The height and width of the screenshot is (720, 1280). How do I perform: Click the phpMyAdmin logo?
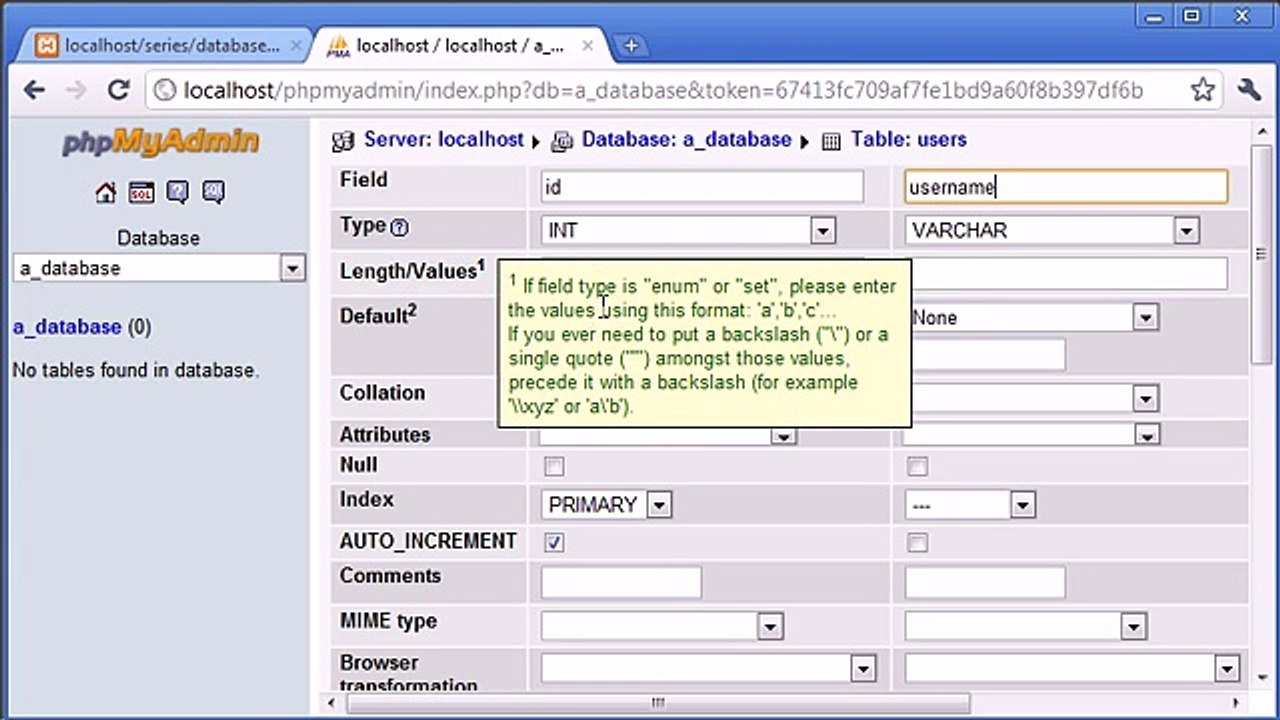point(160,141)
